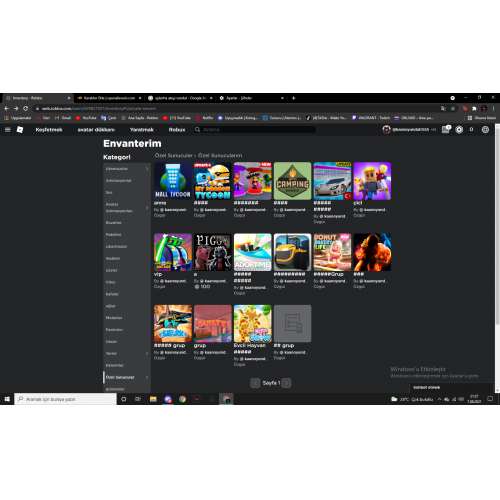Open the Chrome three-dot menu
500x500 pixels.
pos(493,108)
